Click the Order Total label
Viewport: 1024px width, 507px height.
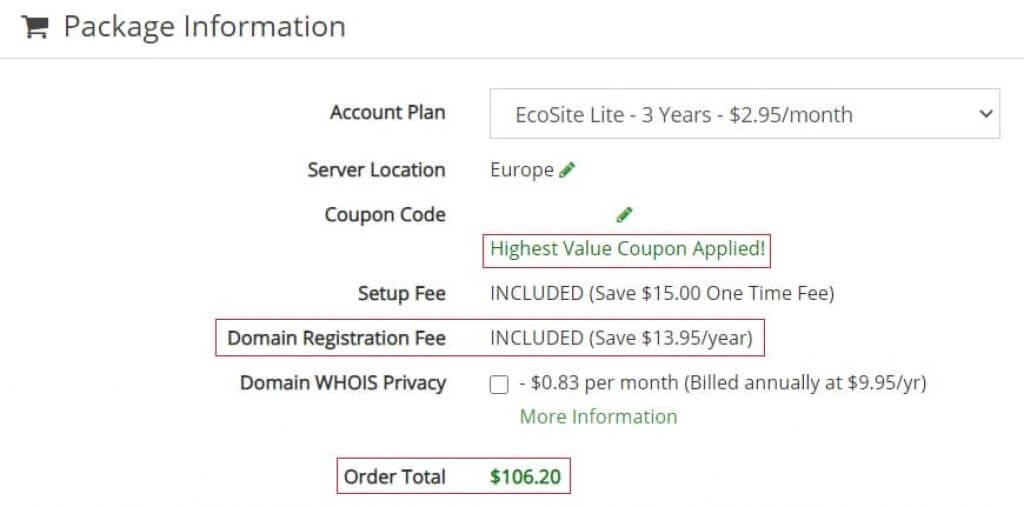pos(394,476)
